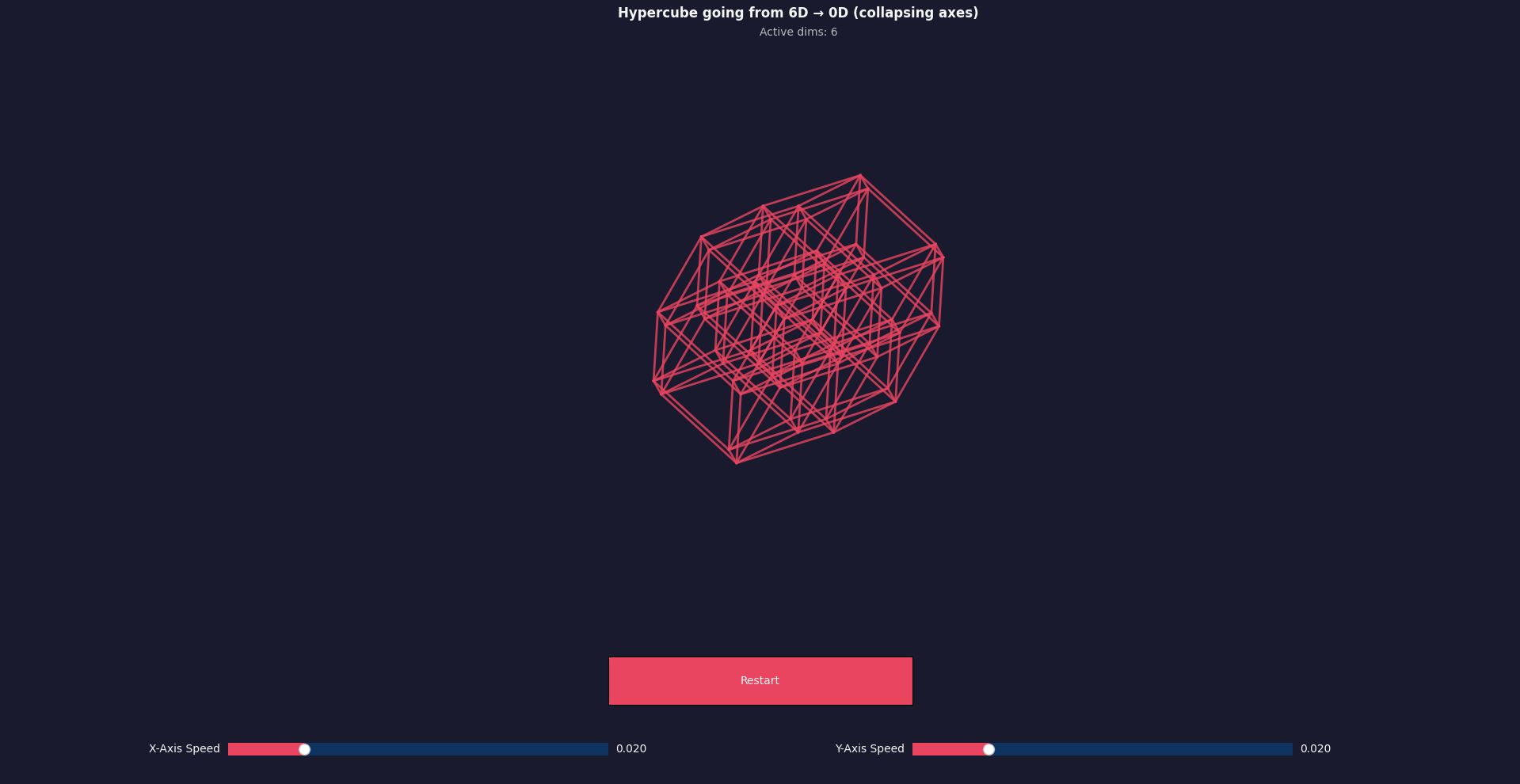Viewport: 1520px width, 784px height.
Task: Click the dark canvas background beside the hypercube
Action: point(396,317)
